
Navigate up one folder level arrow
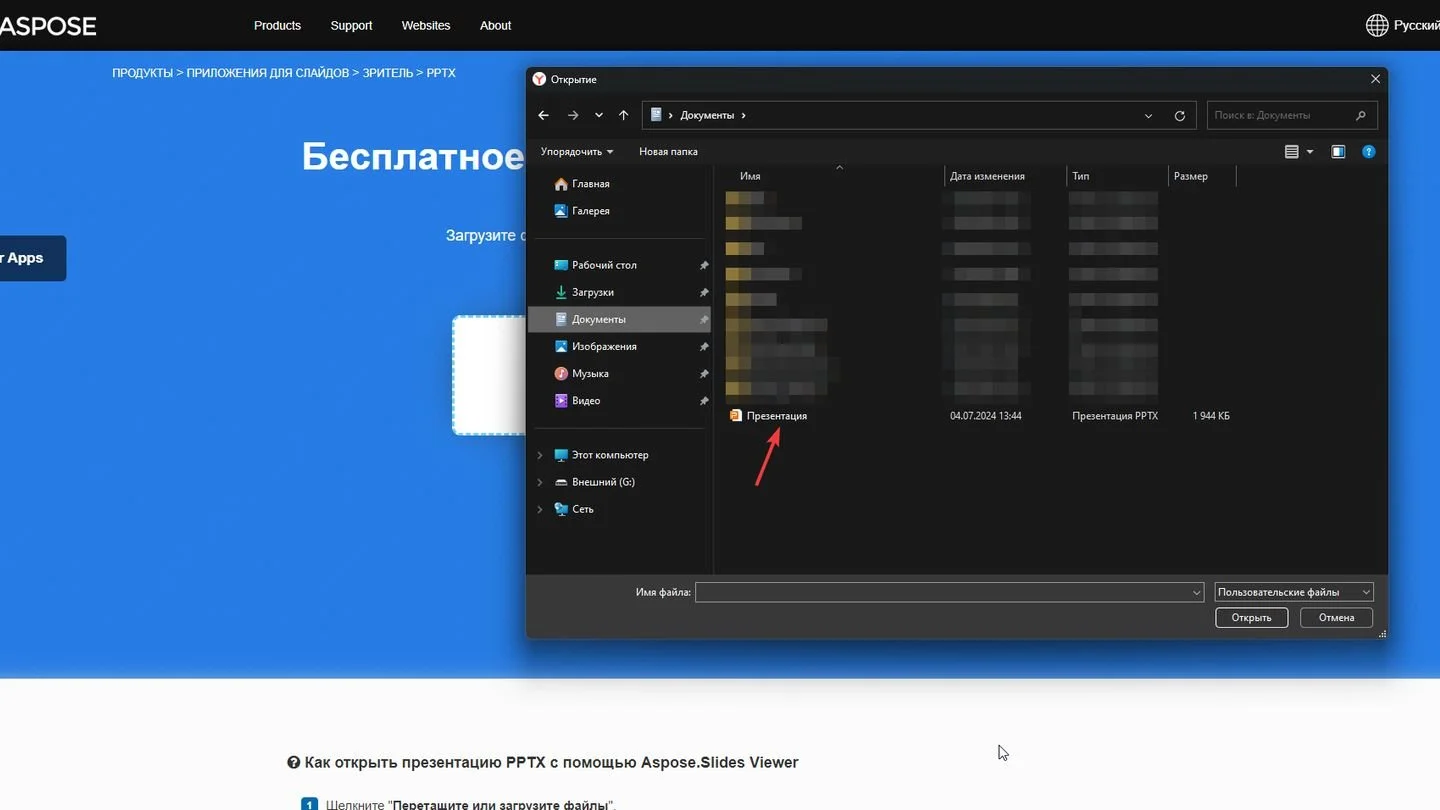[623, 115]
